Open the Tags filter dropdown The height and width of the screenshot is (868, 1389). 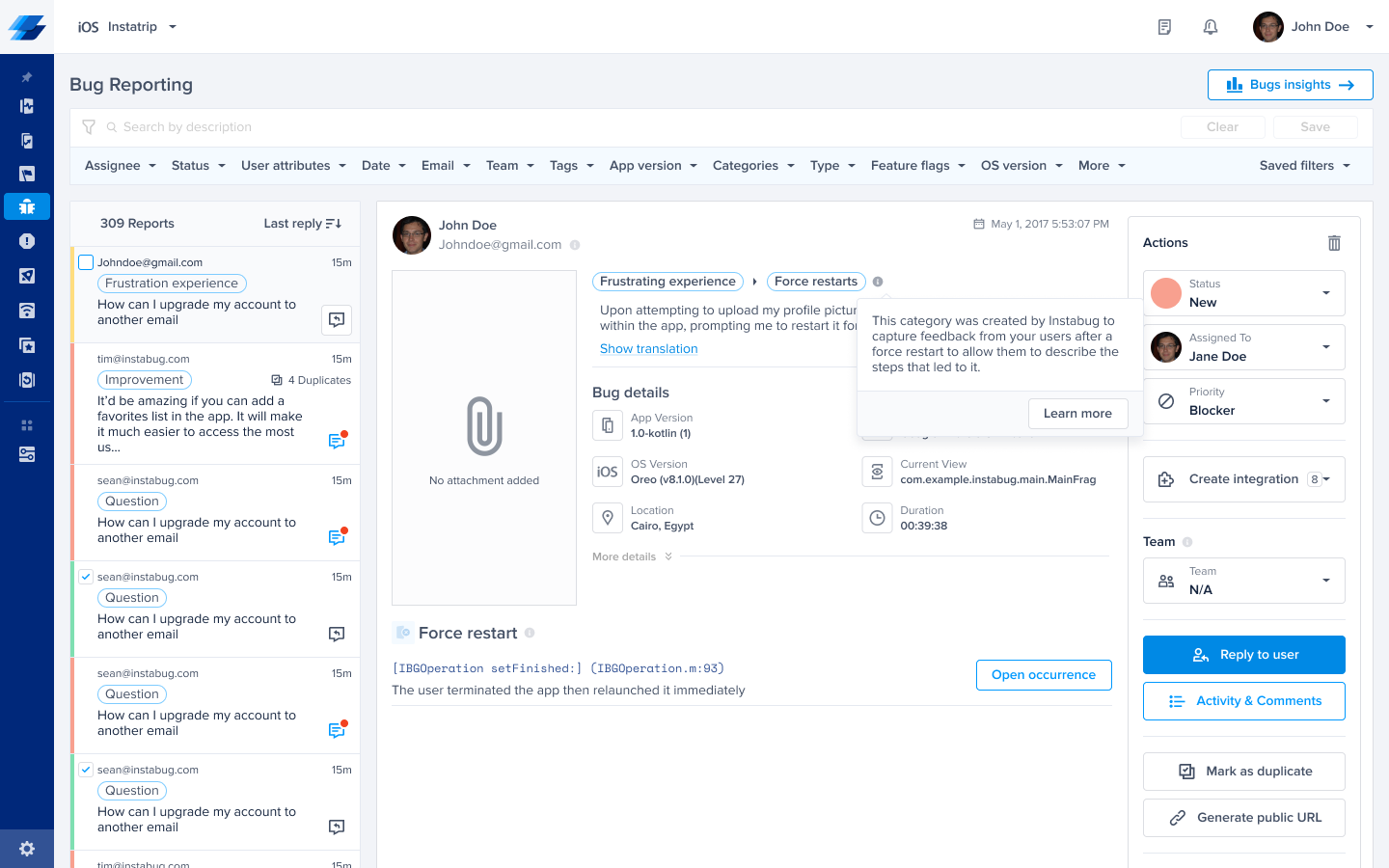(572, 166)
